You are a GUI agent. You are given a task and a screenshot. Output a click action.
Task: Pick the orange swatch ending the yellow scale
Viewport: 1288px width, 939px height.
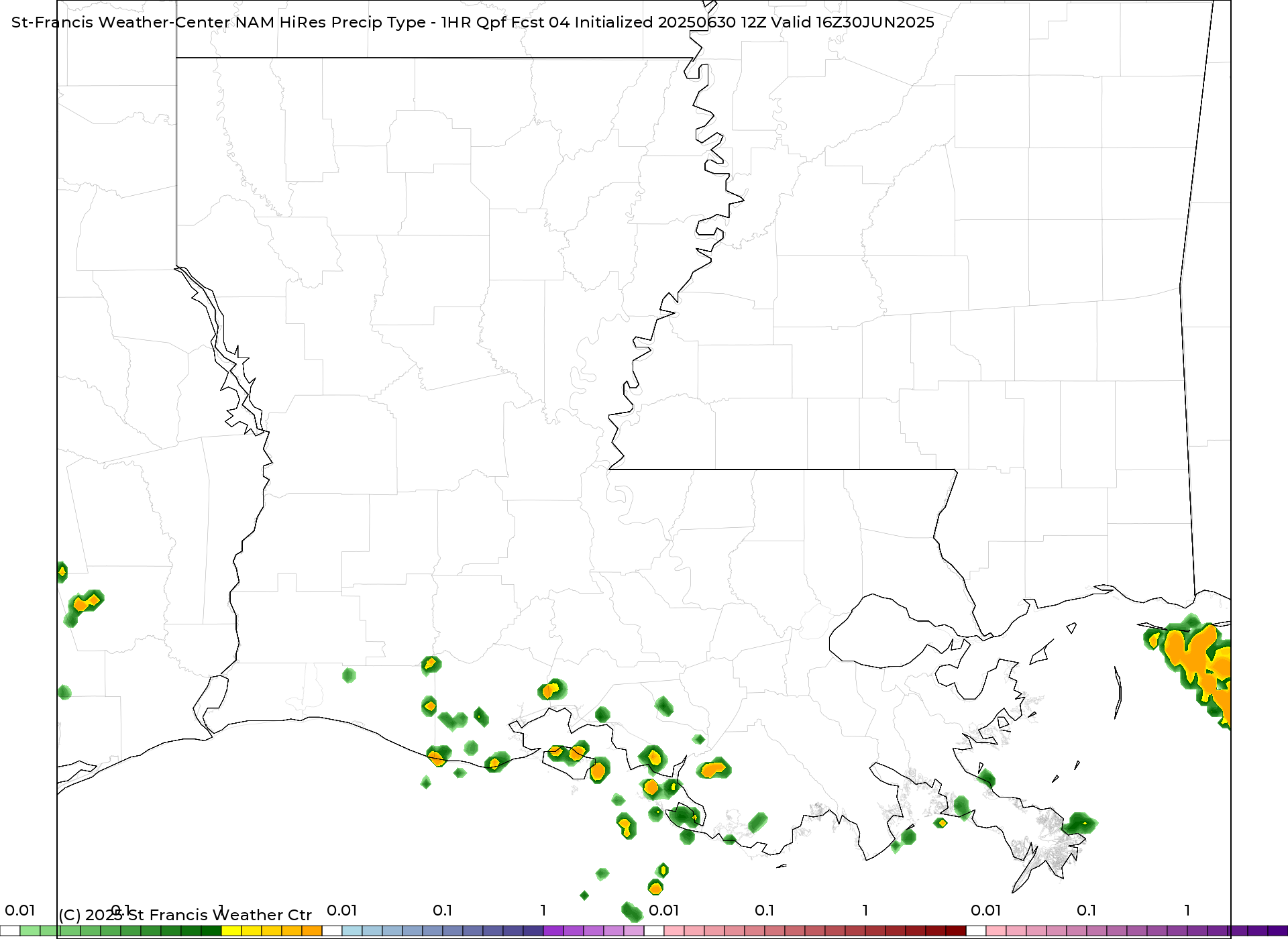(x=312, y=931)
